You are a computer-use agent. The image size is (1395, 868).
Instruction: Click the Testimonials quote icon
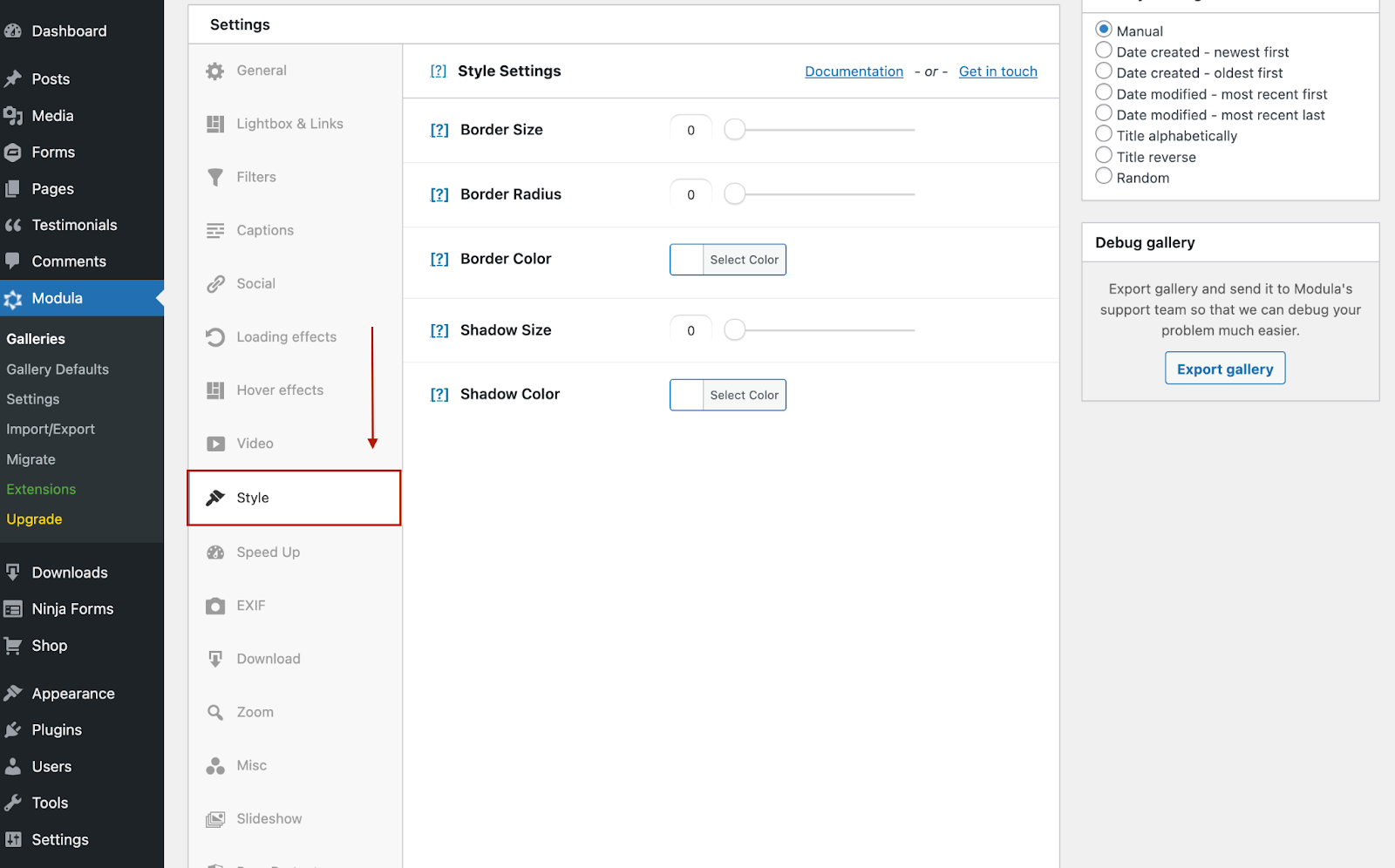pos(13,225)
